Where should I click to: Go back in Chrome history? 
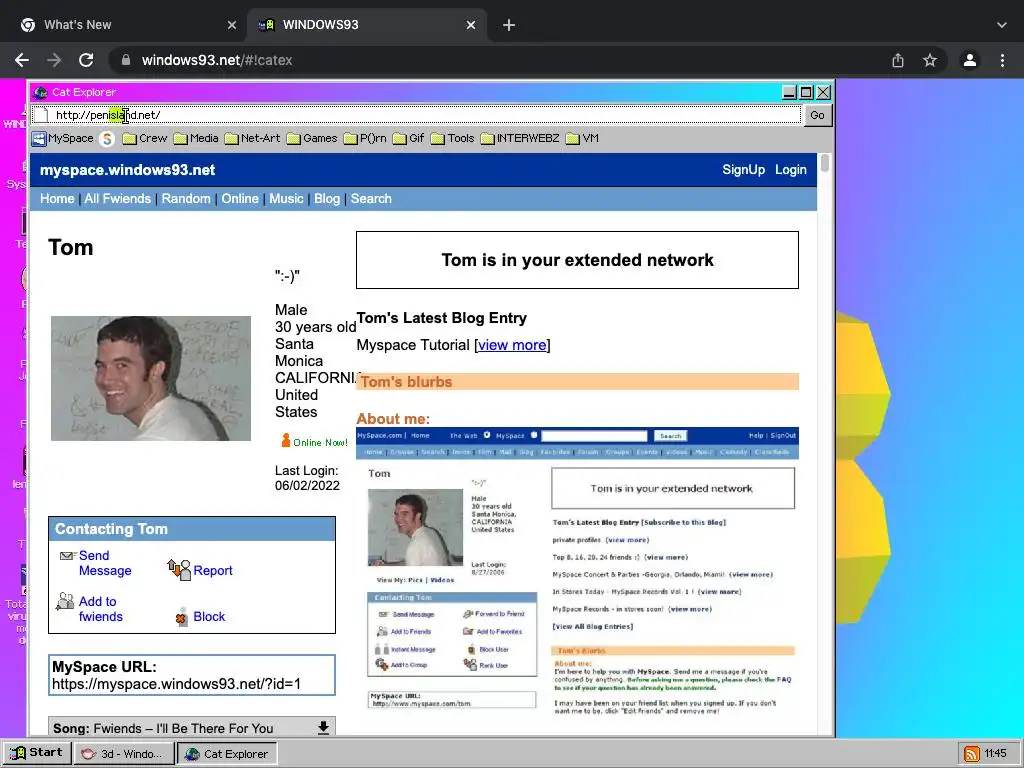(22, 60)
